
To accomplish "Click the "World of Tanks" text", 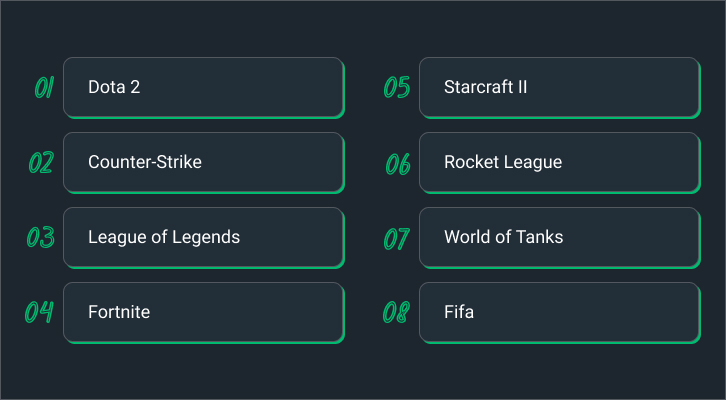I will click(x=503, y=237).
